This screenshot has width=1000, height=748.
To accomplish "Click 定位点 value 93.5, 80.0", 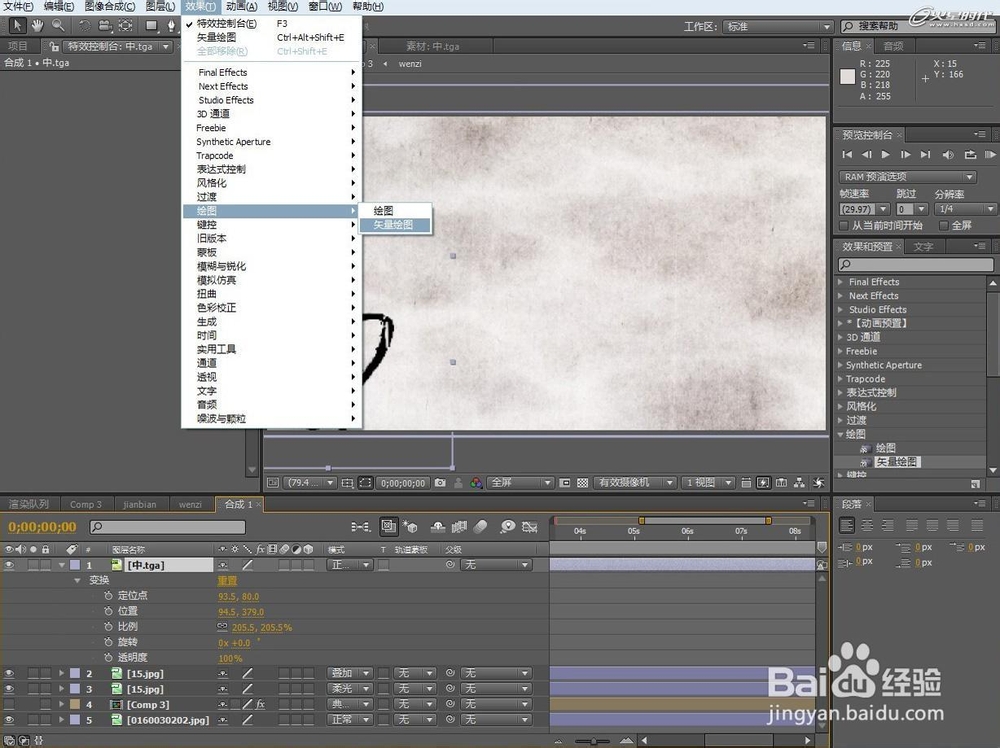I will point(239,597).
